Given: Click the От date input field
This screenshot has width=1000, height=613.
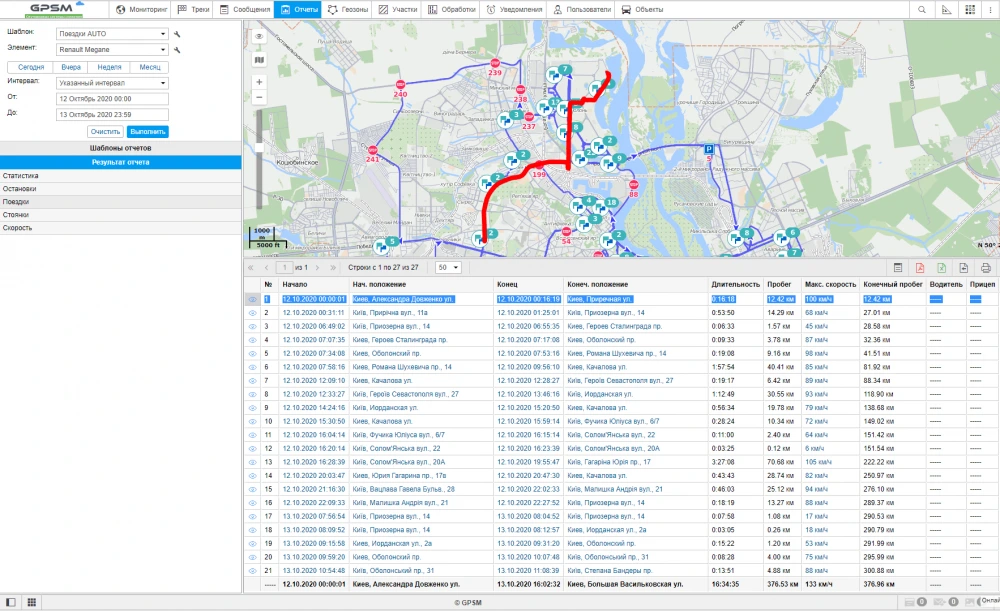Looking at the screenshot, I should pyautogui.click(x=112, y=99).
